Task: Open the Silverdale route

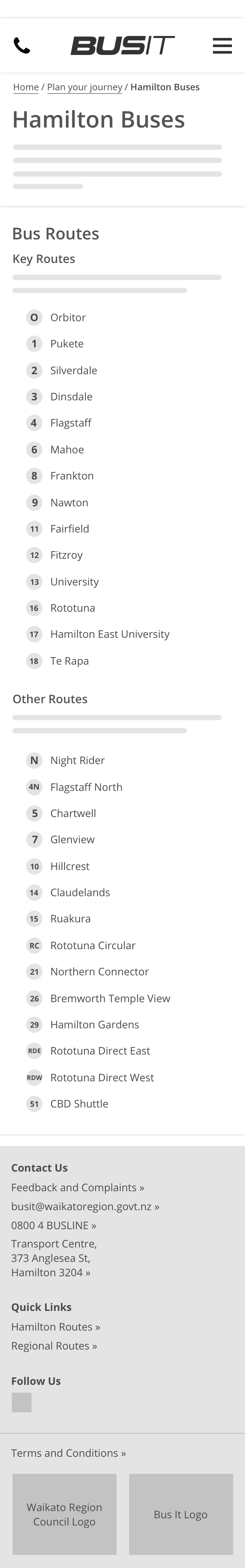Action: click(73, 370)
